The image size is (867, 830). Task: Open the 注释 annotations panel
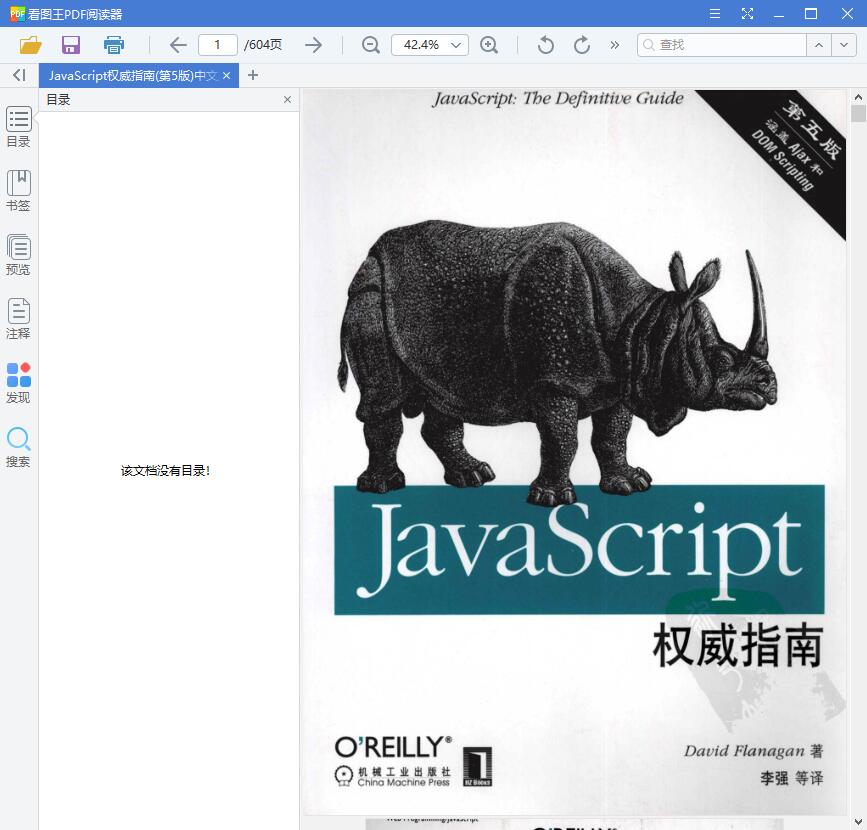pyautogui.click(x=18, y=319)
